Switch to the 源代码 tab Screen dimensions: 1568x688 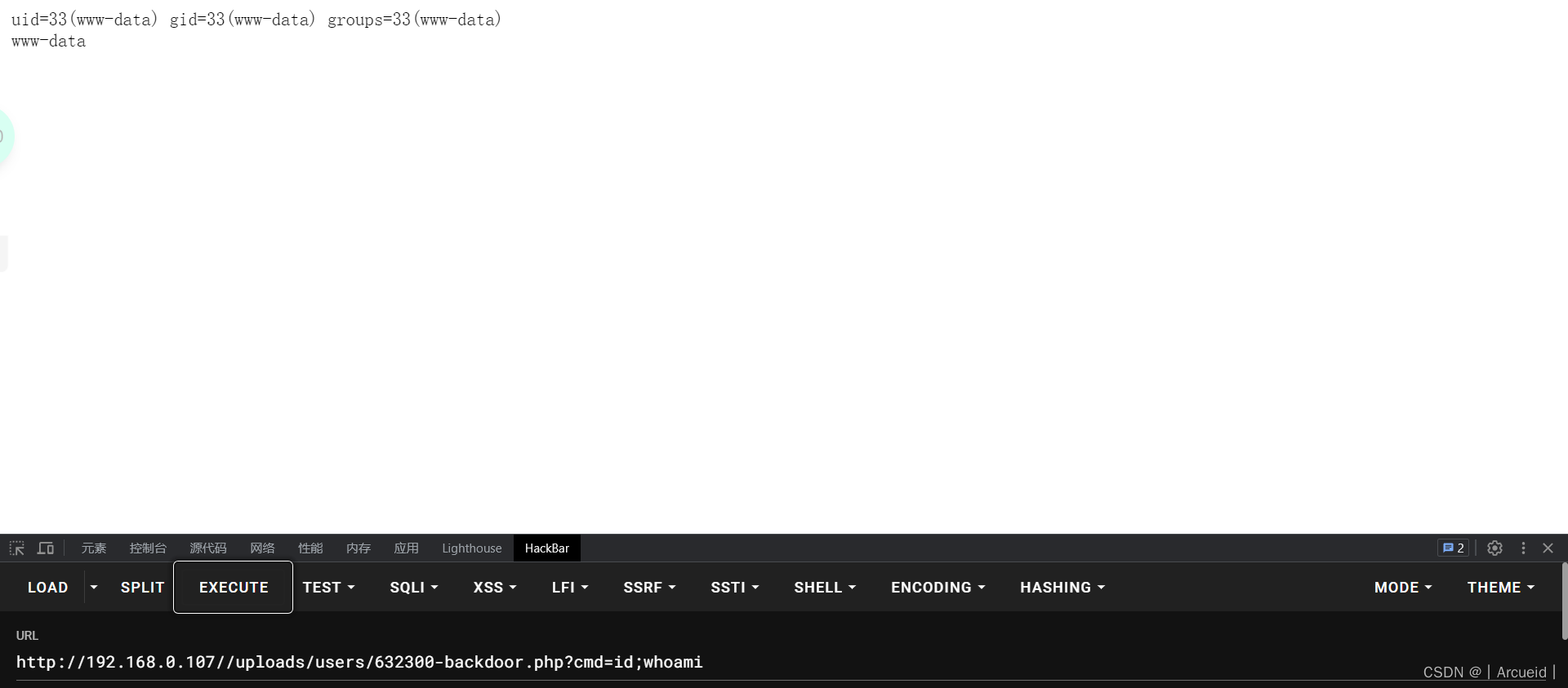pos(208,548)
